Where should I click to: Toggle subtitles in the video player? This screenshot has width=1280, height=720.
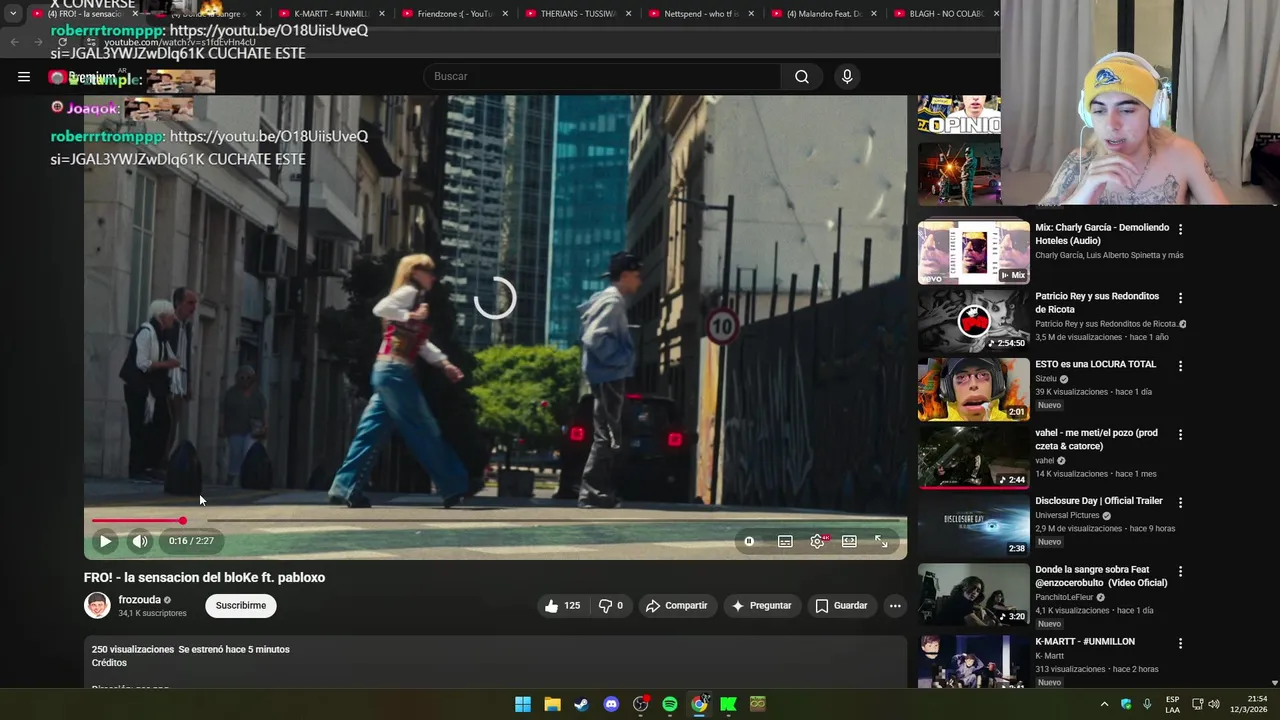coord(785,541)
